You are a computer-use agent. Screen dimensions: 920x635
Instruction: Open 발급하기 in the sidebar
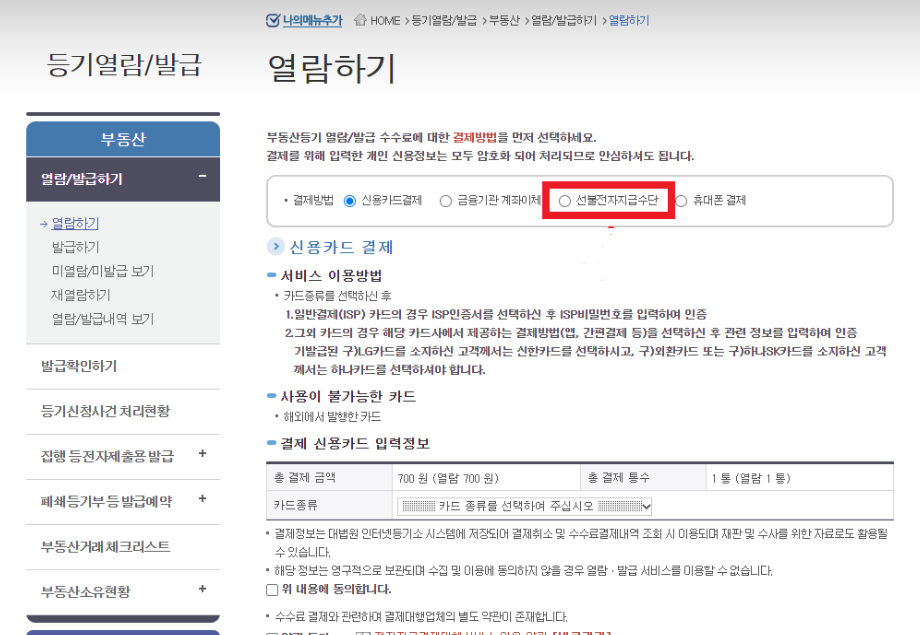[76, 247]
